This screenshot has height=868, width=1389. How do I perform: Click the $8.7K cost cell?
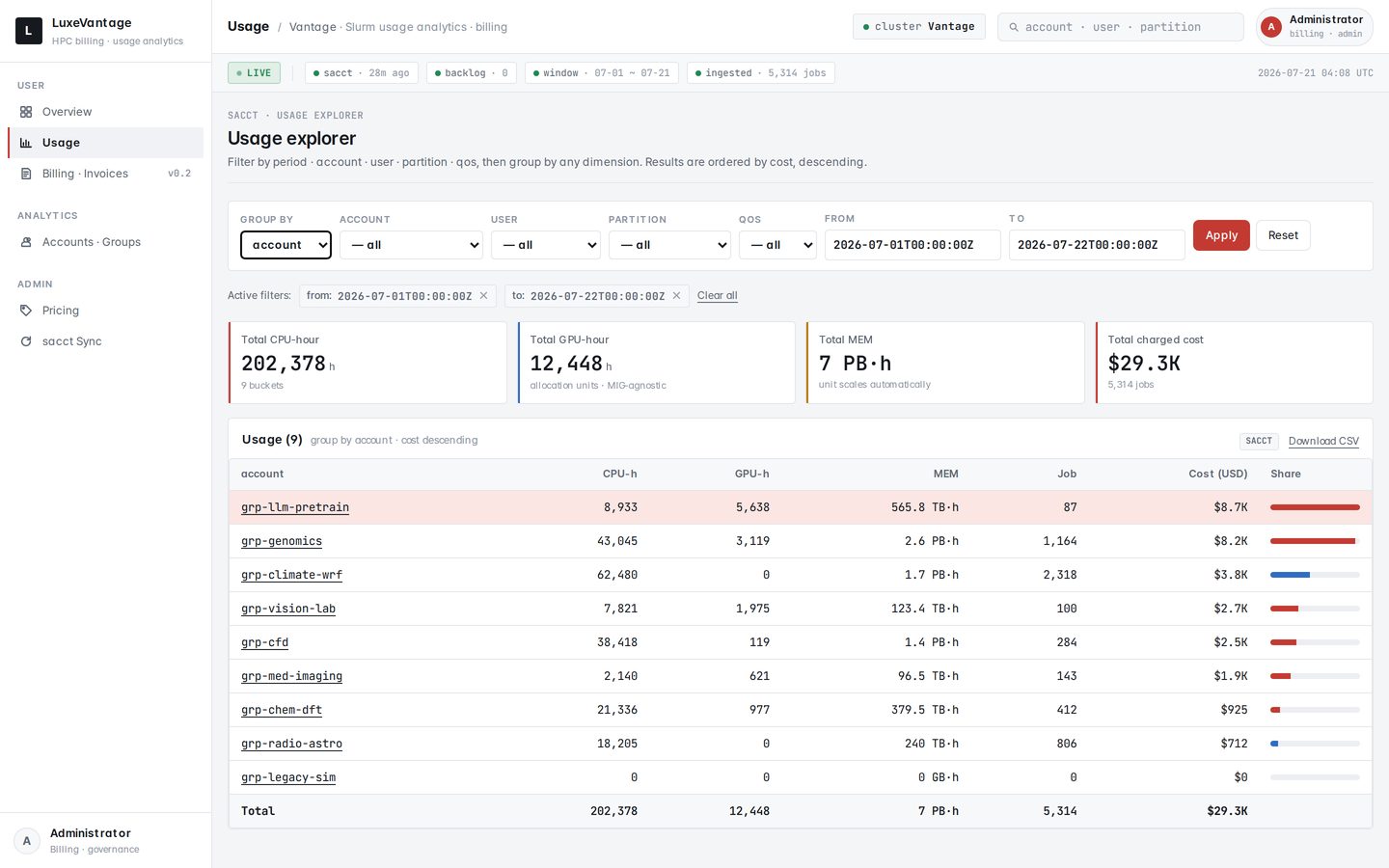(x=1230, y=507)
